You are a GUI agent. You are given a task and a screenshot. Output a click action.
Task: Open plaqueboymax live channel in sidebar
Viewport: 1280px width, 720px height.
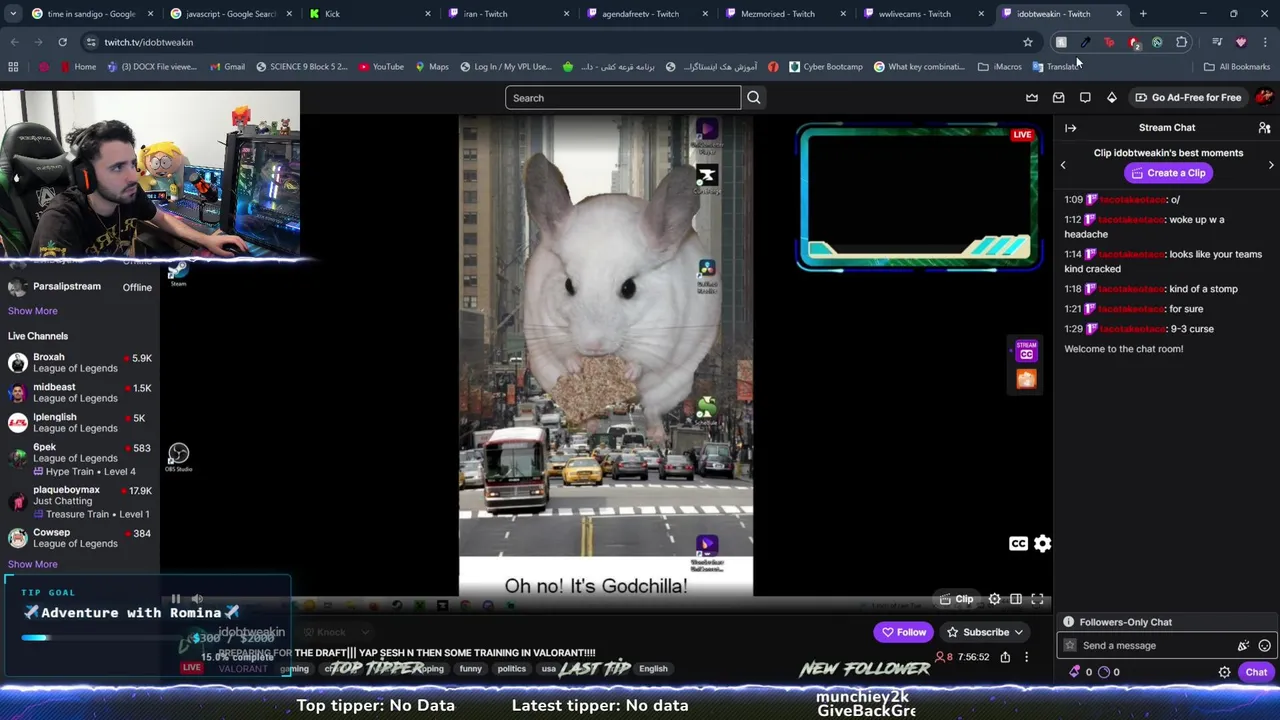click(x=80, y=501)
